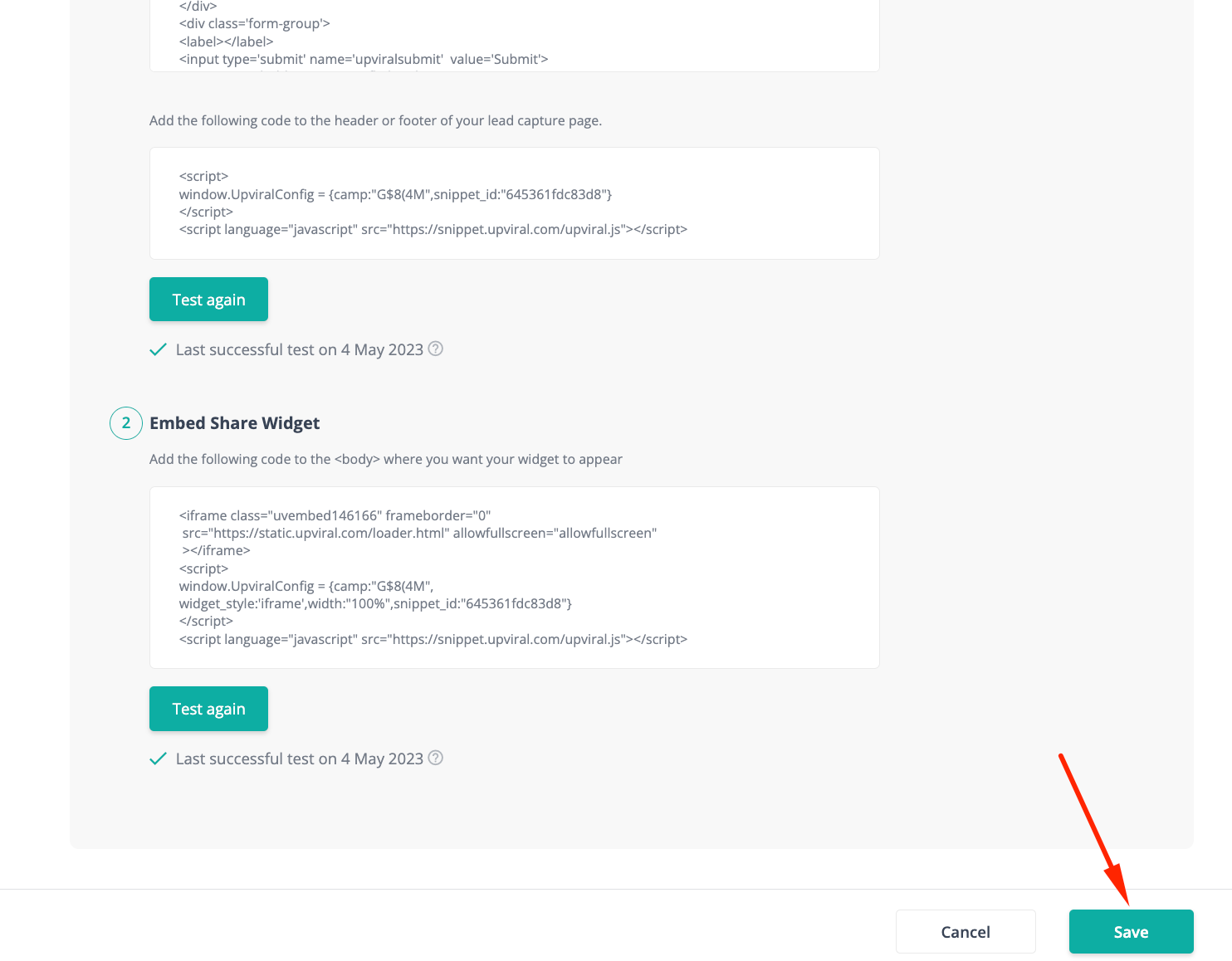Click the Test again button under Embed Share Widget
Viewport: 1232px width, 961px height.
click(208, 709)
